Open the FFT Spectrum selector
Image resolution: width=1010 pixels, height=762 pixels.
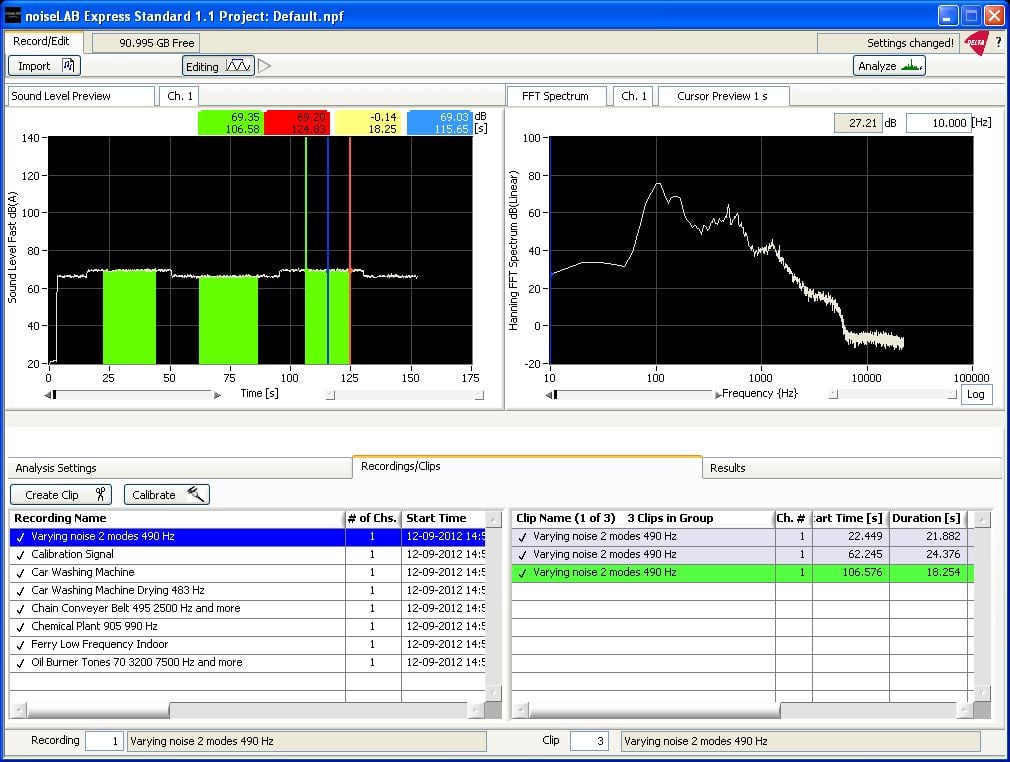click(x=556, y=96)
